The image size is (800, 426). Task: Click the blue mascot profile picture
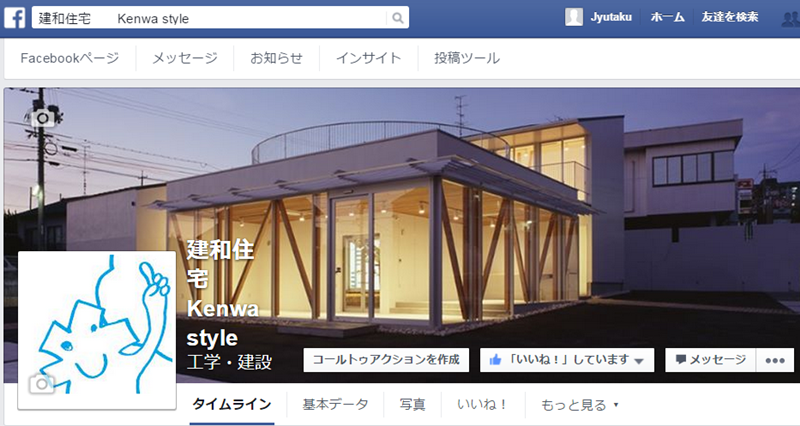97,330
